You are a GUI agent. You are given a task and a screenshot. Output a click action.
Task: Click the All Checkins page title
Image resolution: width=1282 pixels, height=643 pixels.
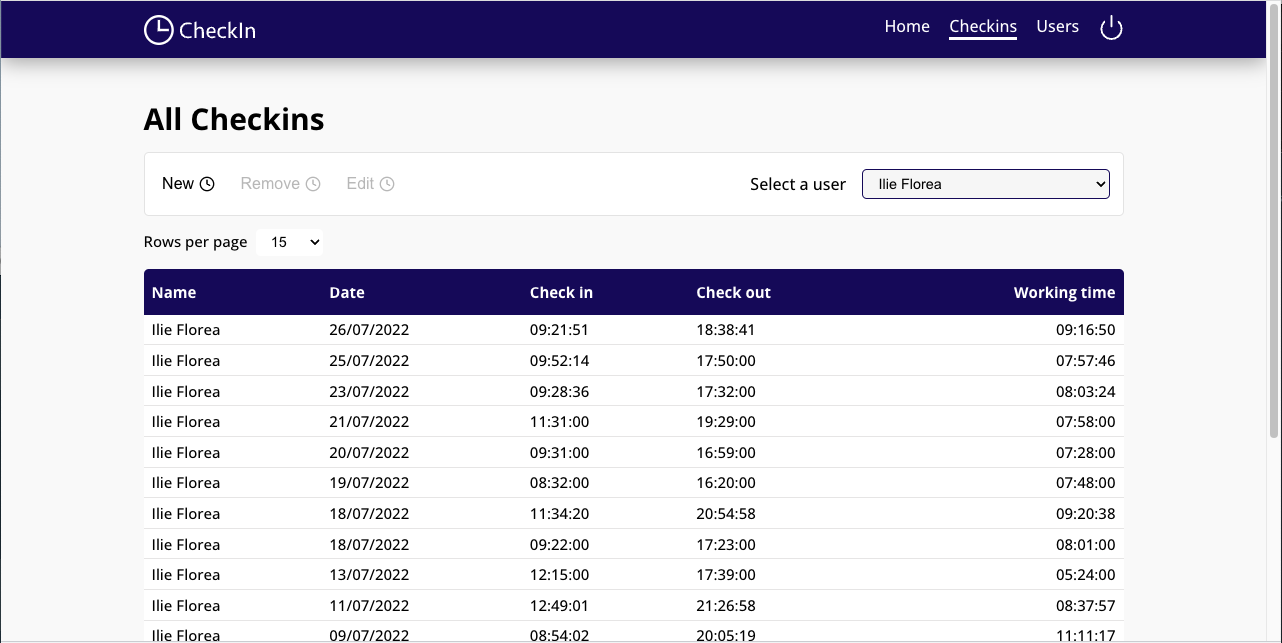233,119
